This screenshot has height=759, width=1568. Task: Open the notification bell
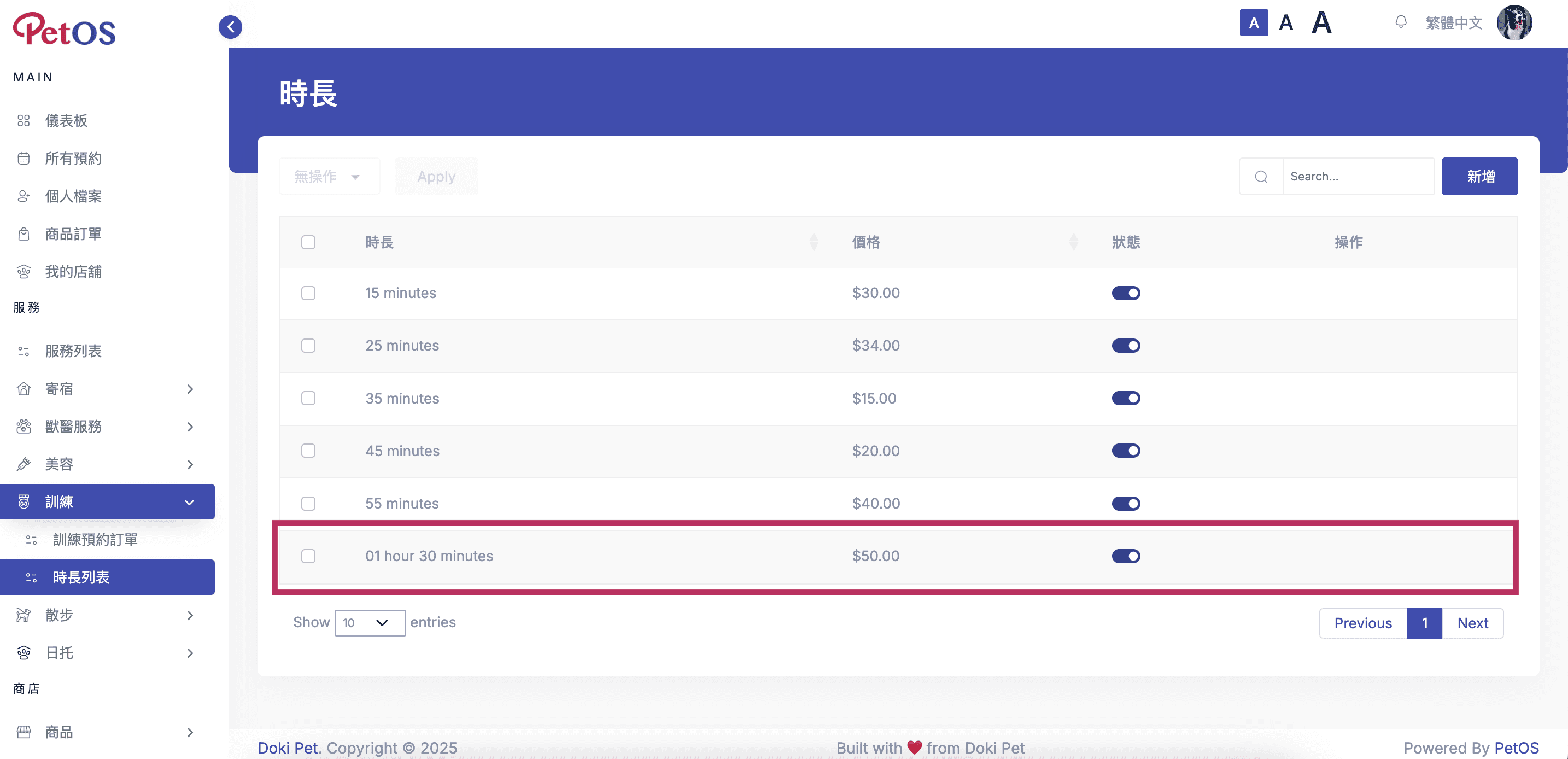1401,22
